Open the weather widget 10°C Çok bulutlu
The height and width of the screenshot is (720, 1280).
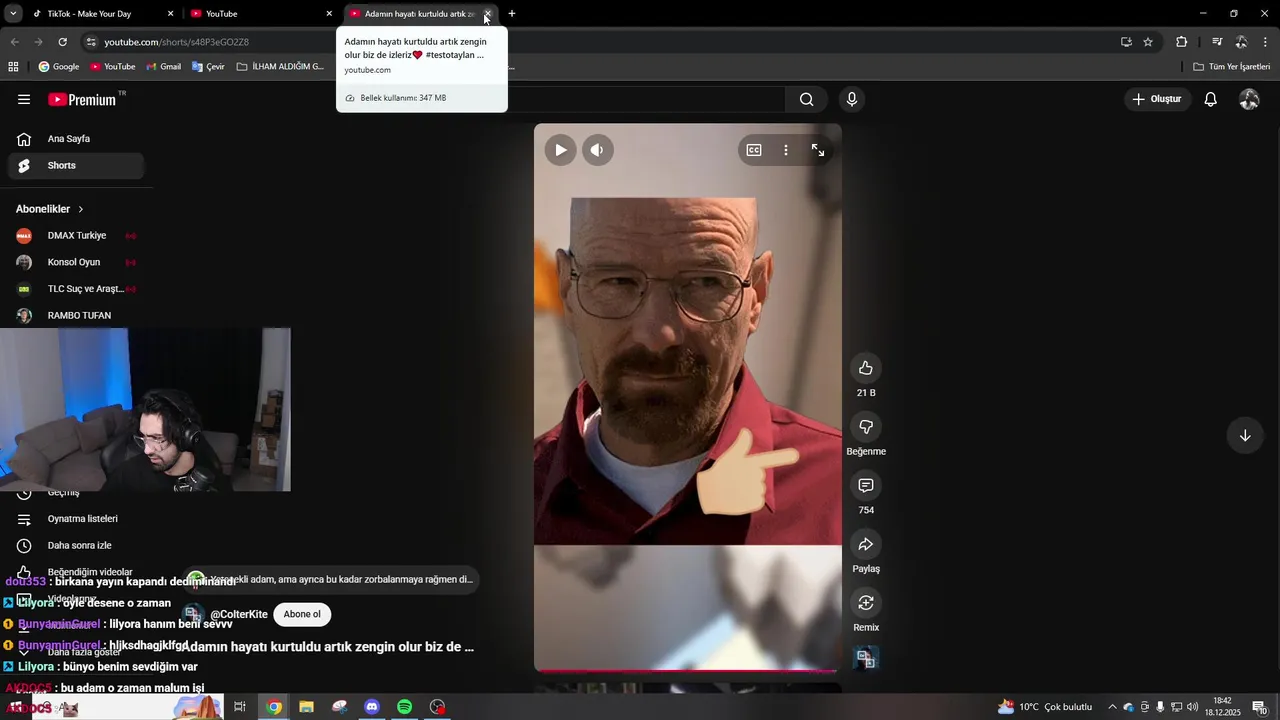click(x=1045, y=707)
